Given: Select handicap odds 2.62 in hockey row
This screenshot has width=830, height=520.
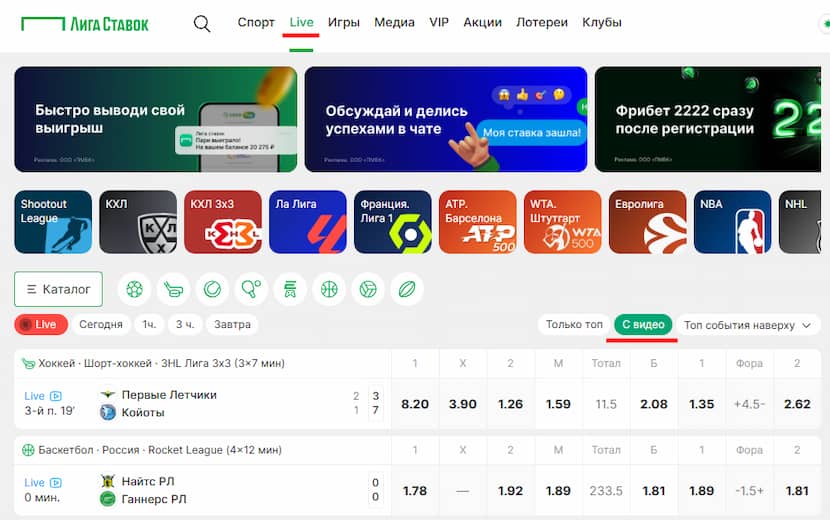Looking at the screenshot, I should [x=797, y=404].
